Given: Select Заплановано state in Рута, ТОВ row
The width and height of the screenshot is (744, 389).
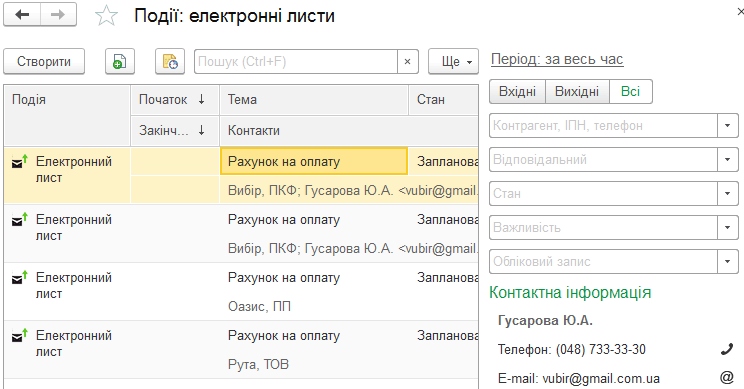Looking at the screenshot, I should 447,335.
